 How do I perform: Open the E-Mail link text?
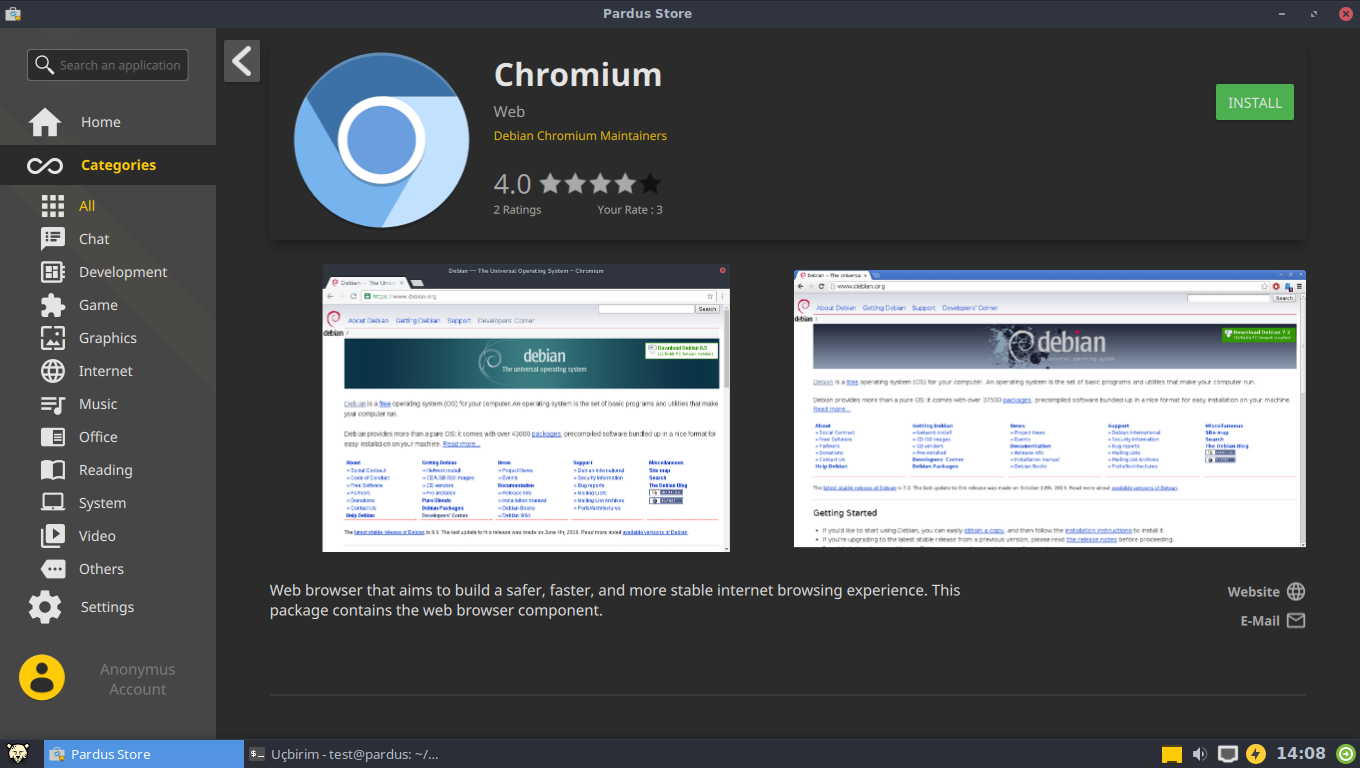coord(1260,621)
